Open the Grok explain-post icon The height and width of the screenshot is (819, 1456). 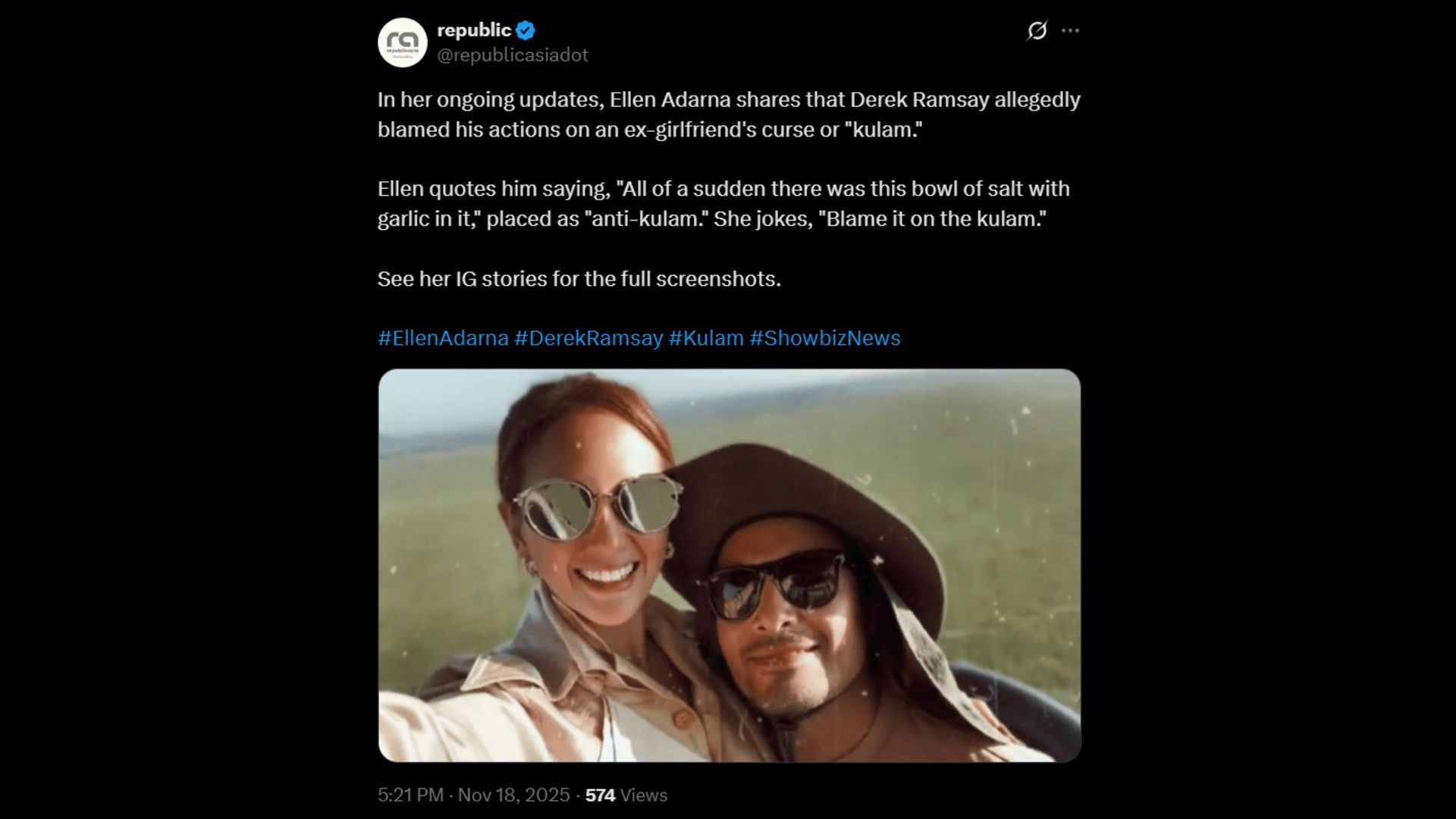click(1037, 30)
